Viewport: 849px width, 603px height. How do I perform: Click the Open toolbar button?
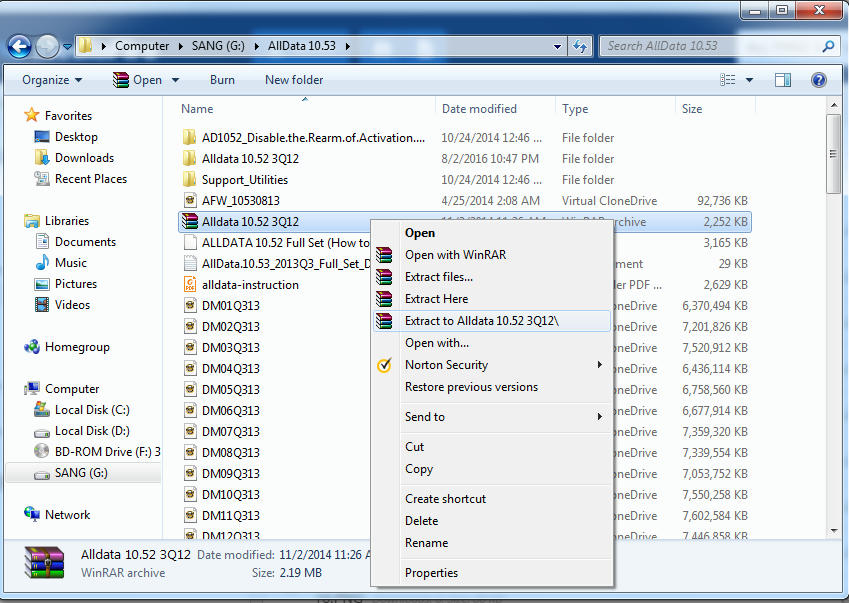tap(138, 80)
